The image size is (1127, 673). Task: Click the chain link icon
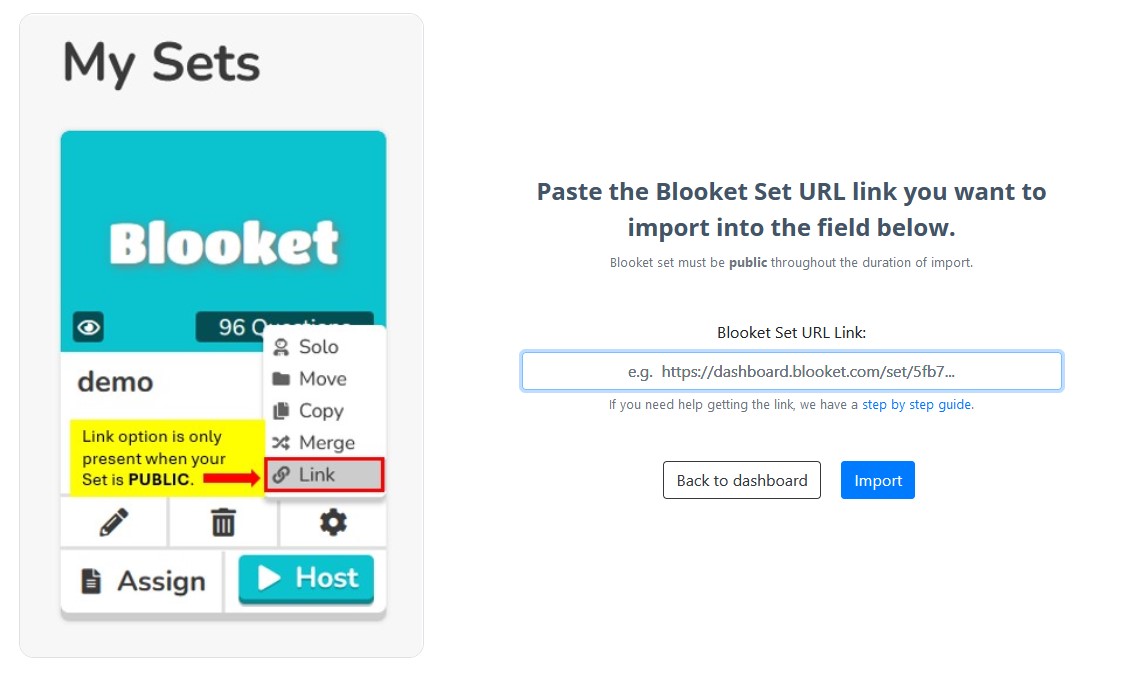tap(281, 475)
